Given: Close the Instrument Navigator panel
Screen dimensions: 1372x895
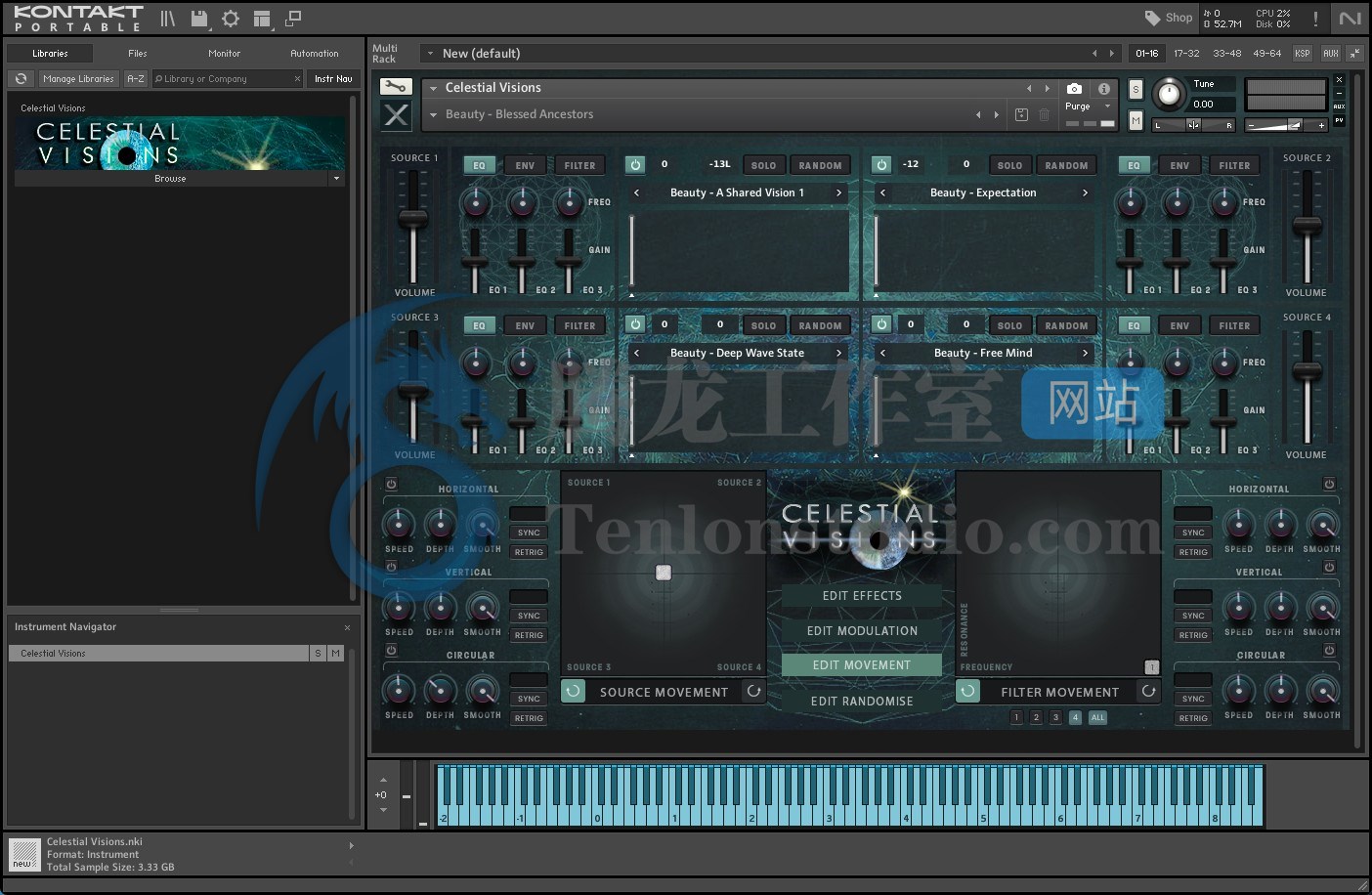Looking at the screenshot, I should (347, 627).
